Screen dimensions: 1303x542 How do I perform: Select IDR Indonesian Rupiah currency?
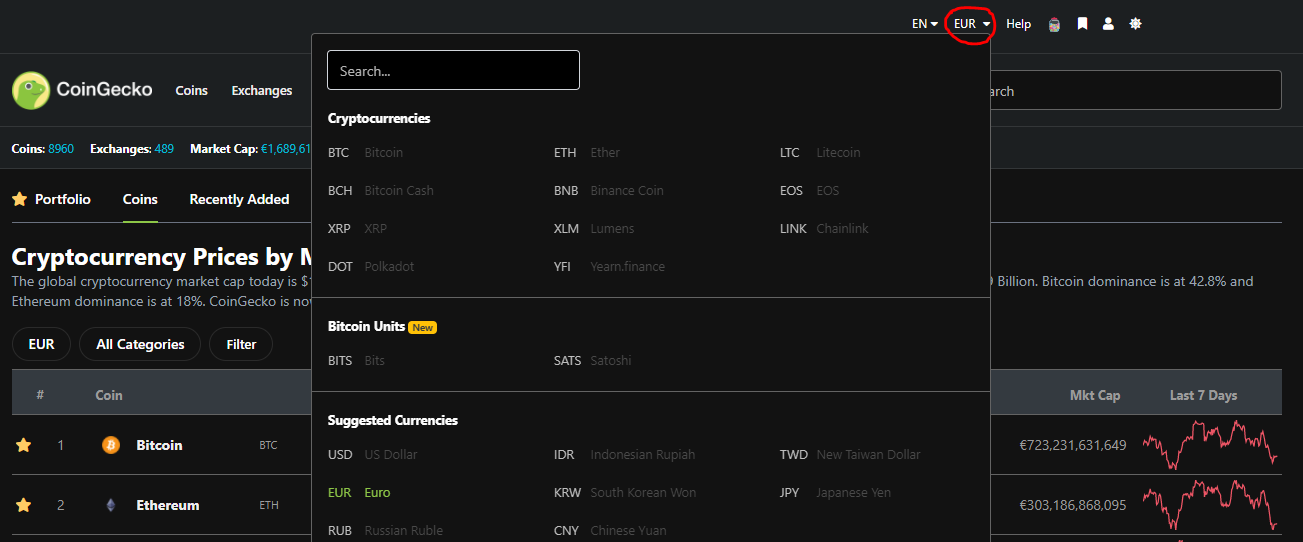tap(624, 455)
